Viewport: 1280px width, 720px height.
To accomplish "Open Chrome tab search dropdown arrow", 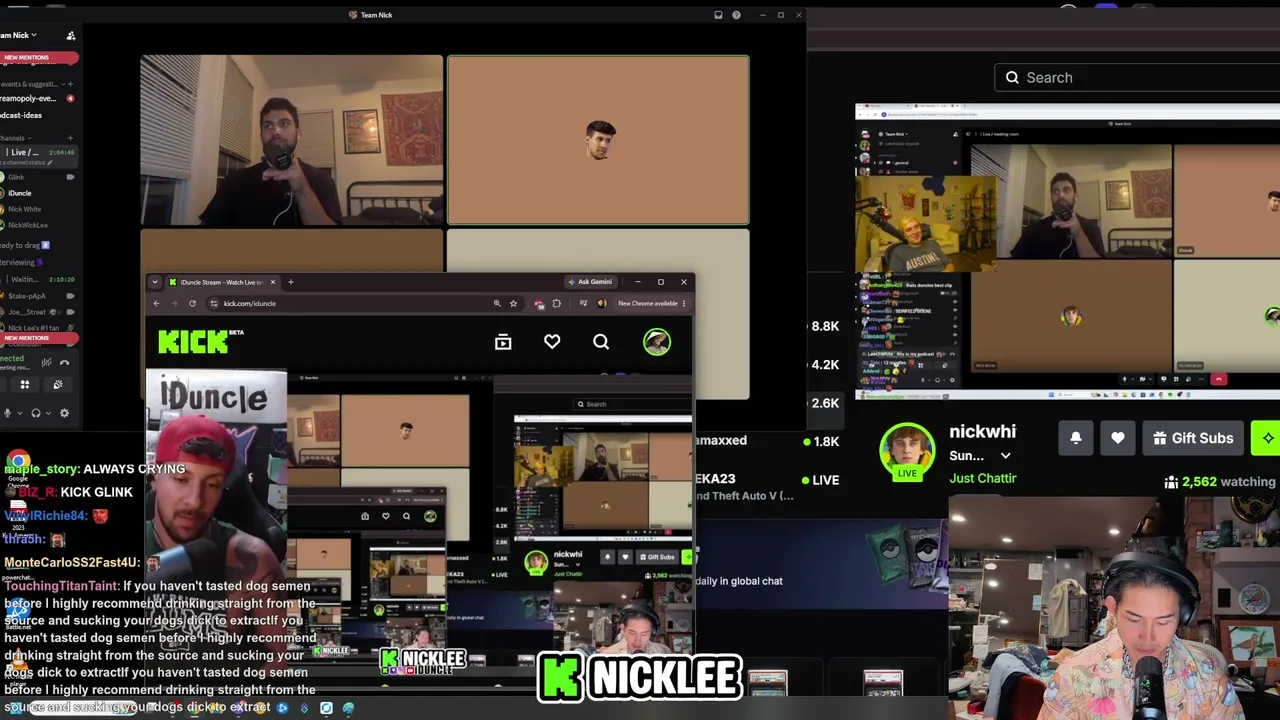I will (x=154, y=282).
